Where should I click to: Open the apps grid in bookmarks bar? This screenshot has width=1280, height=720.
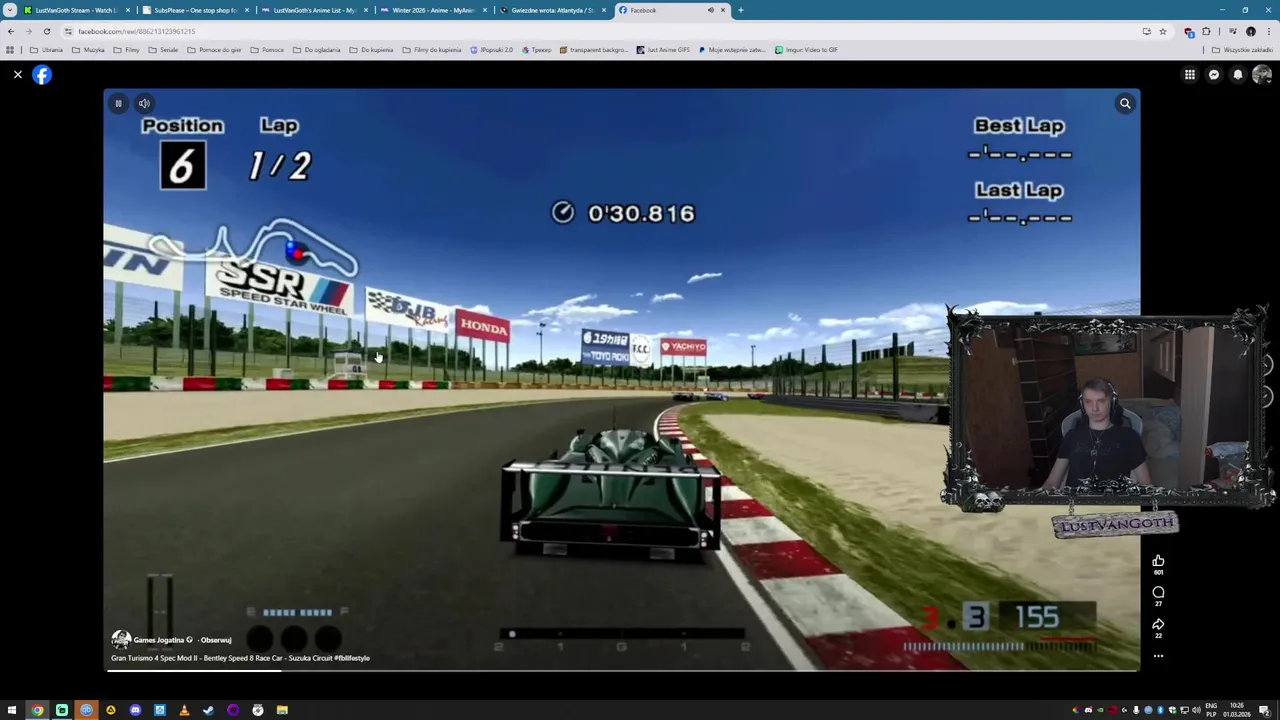click(11, 49)
